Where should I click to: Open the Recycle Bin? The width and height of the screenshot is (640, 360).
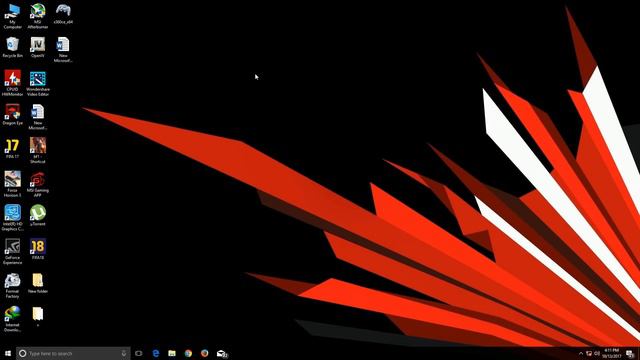click(x=12, y=47)
